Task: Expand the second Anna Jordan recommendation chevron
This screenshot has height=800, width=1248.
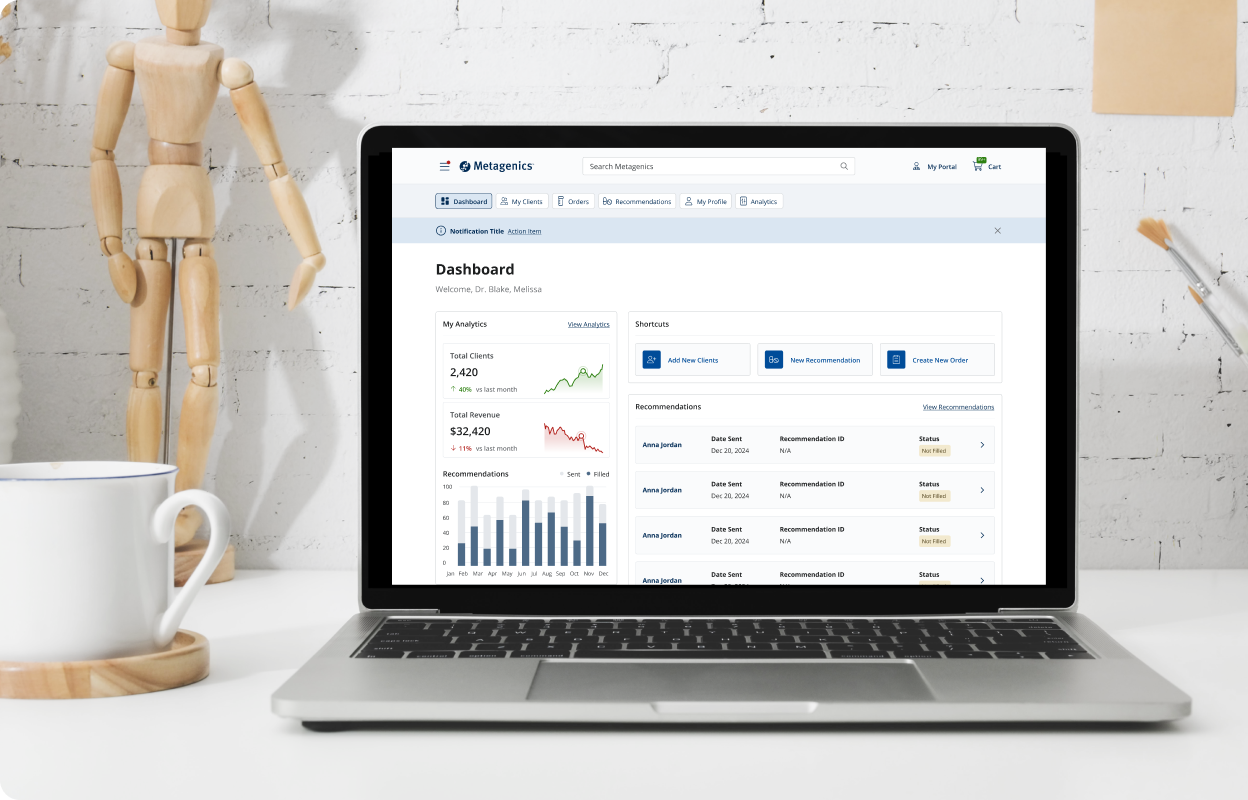Action: pyautogui.click(x=982, y=490)
